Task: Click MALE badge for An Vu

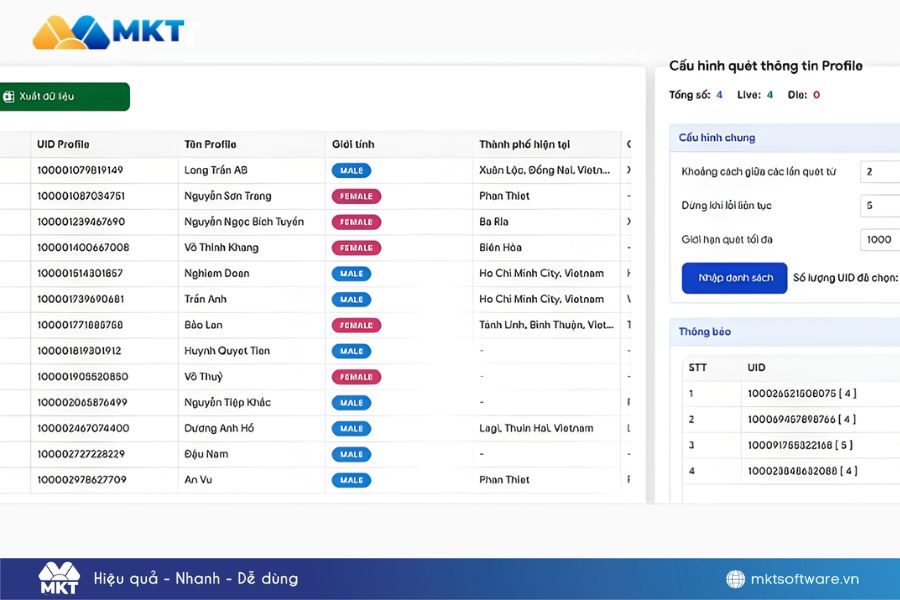Action: click(351, 480)
